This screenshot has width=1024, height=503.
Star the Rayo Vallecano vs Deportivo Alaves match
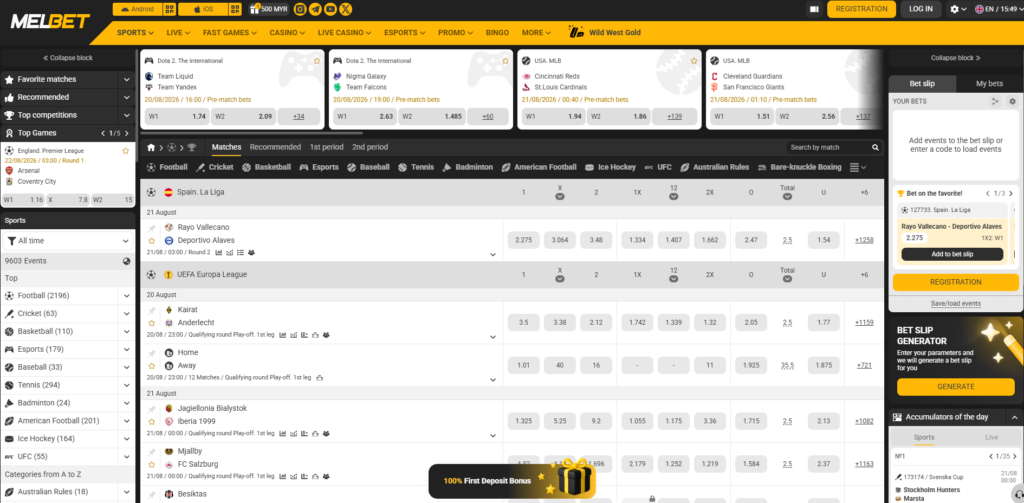pyautogui.click(x=152, y=240)
